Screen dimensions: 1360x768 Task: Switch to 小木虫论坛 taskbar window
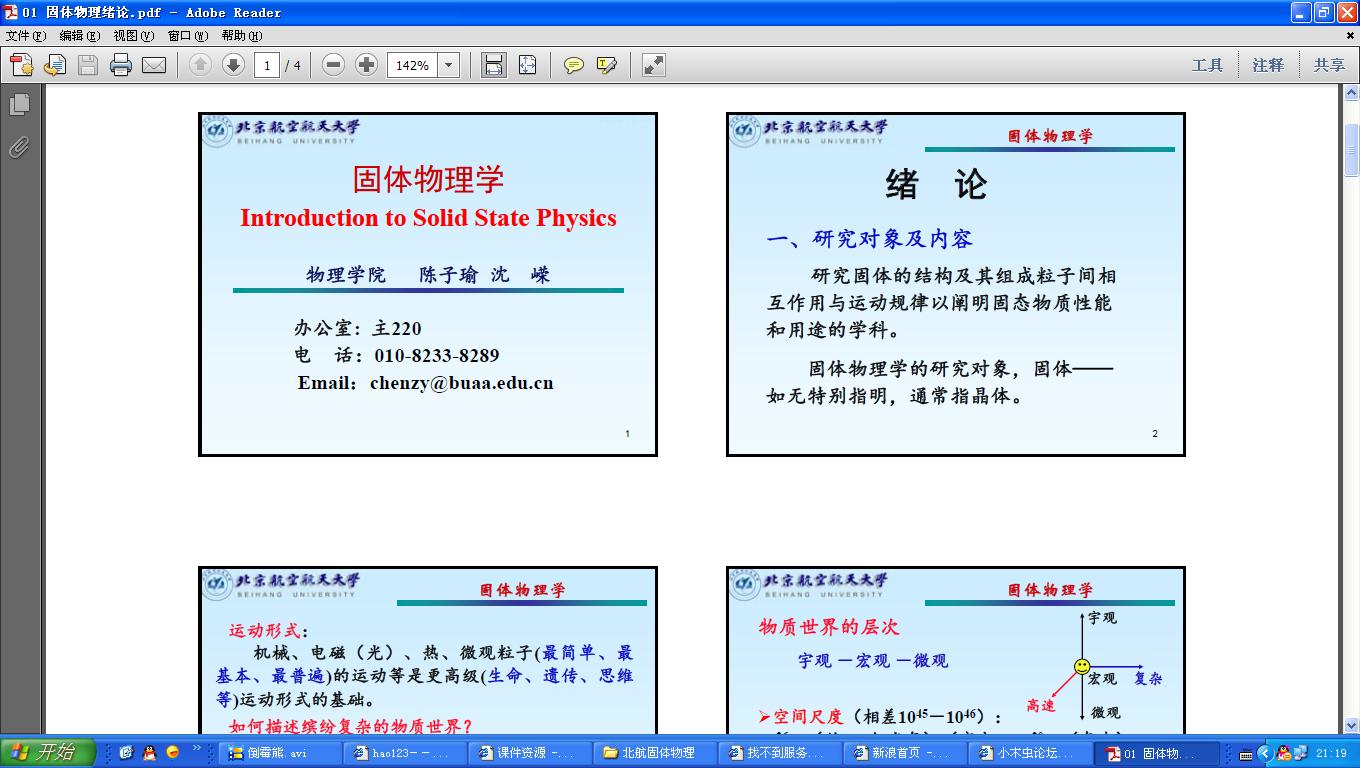pyautogui.click(x=1030, y=753)
